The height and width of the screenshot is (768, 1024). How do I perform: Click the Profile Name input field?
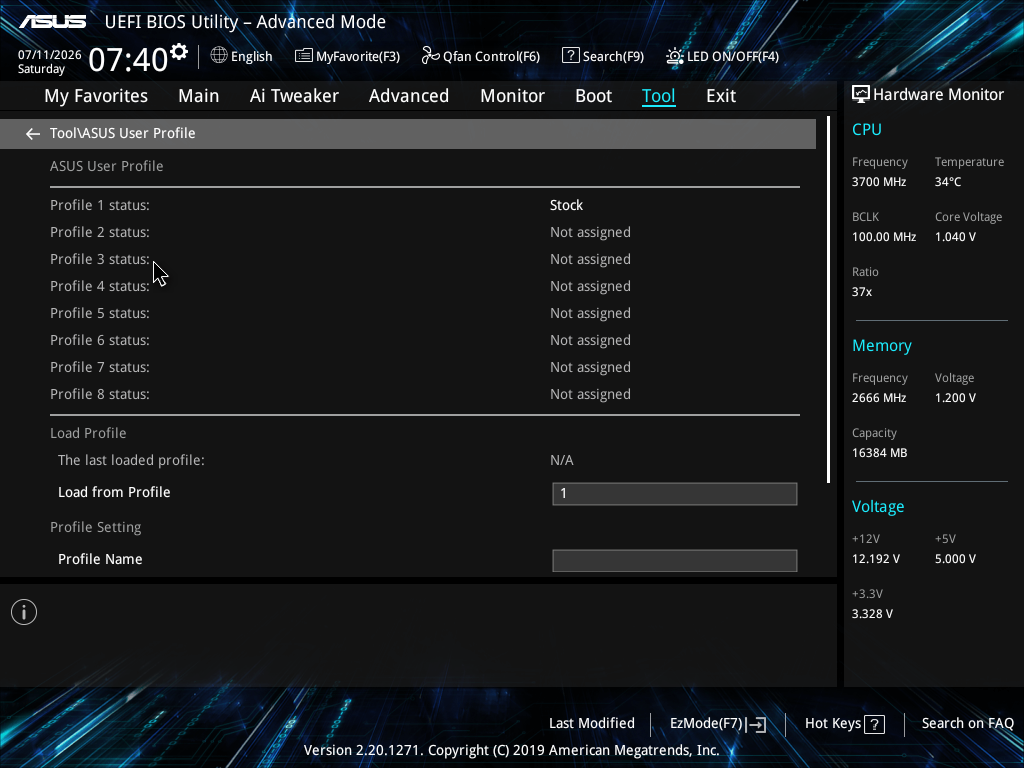coord(675,560)
